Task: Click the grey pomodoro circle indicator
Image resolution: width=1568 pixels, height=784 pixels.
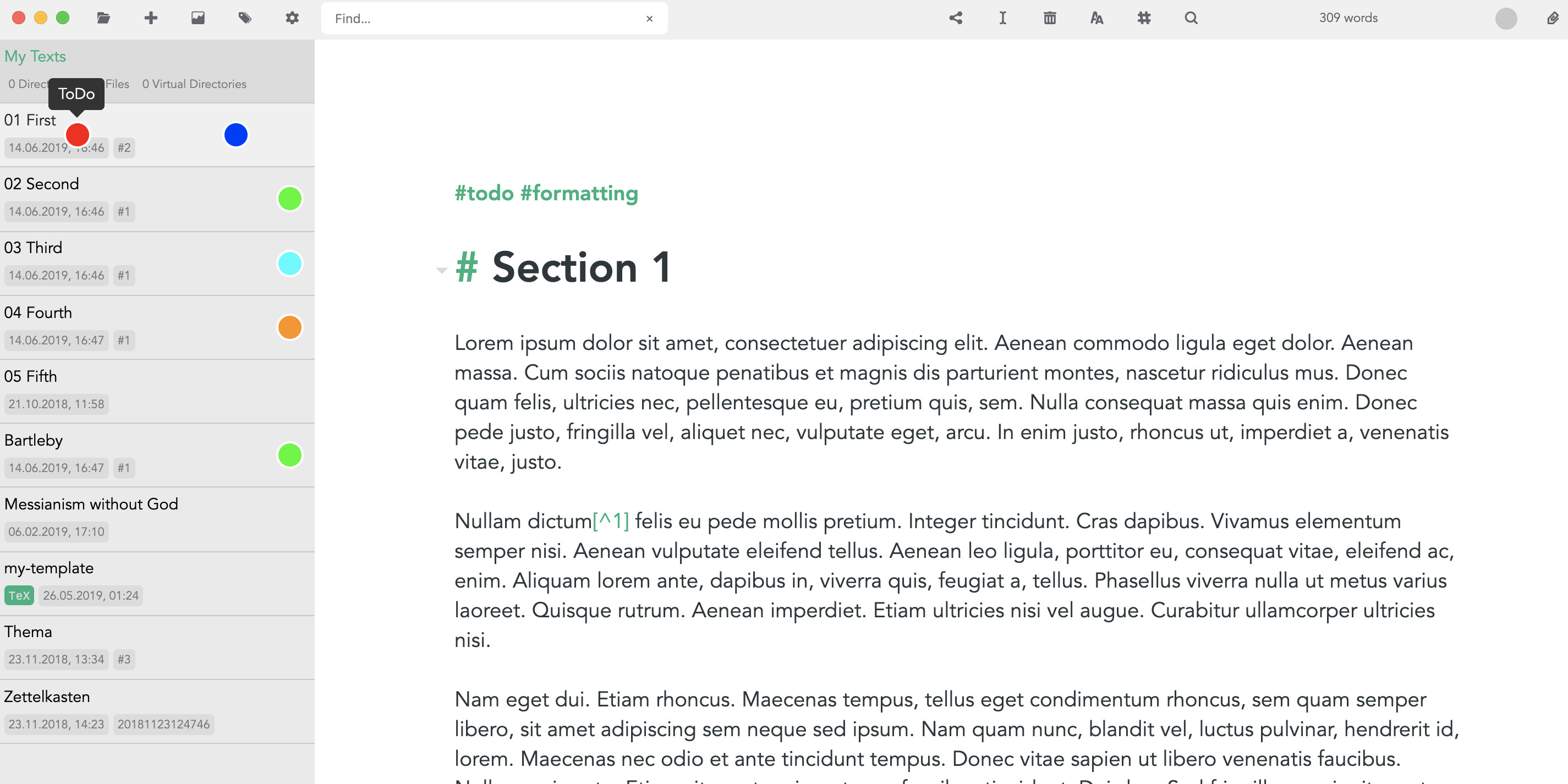Action: click(x=1506, y=18)
